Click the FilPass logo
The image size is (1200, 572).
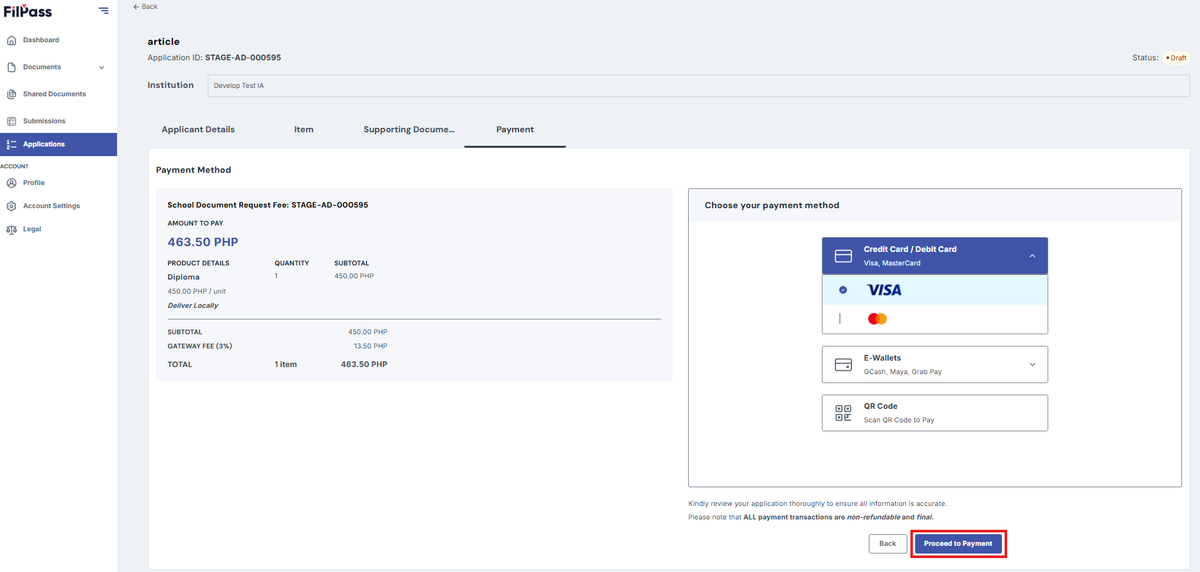click(28, 11)
